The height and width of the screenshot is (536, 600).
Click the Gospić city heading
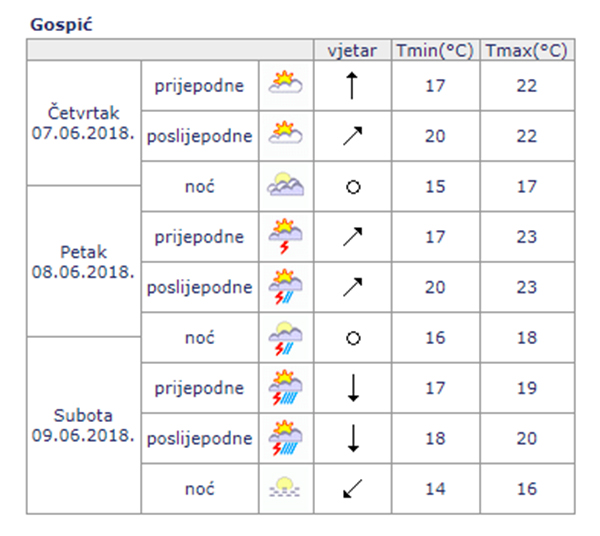coord(61,21)
